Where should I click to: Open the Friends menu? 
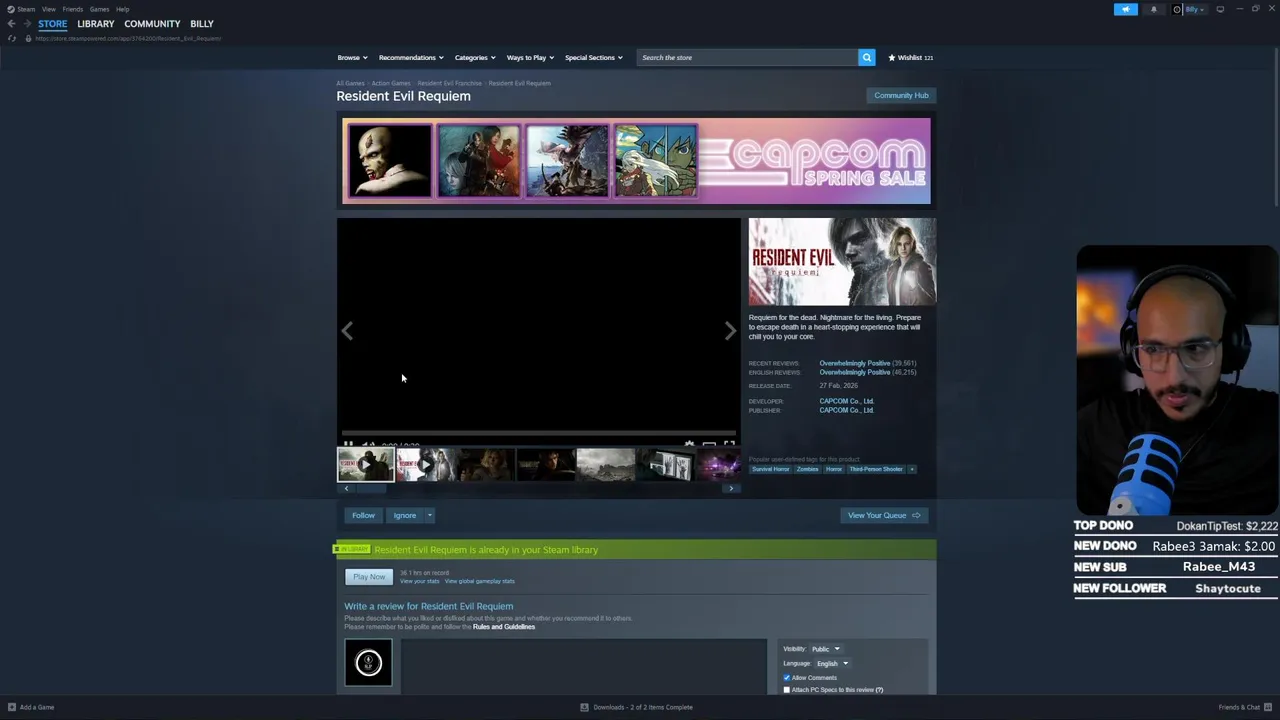point(73,9)
